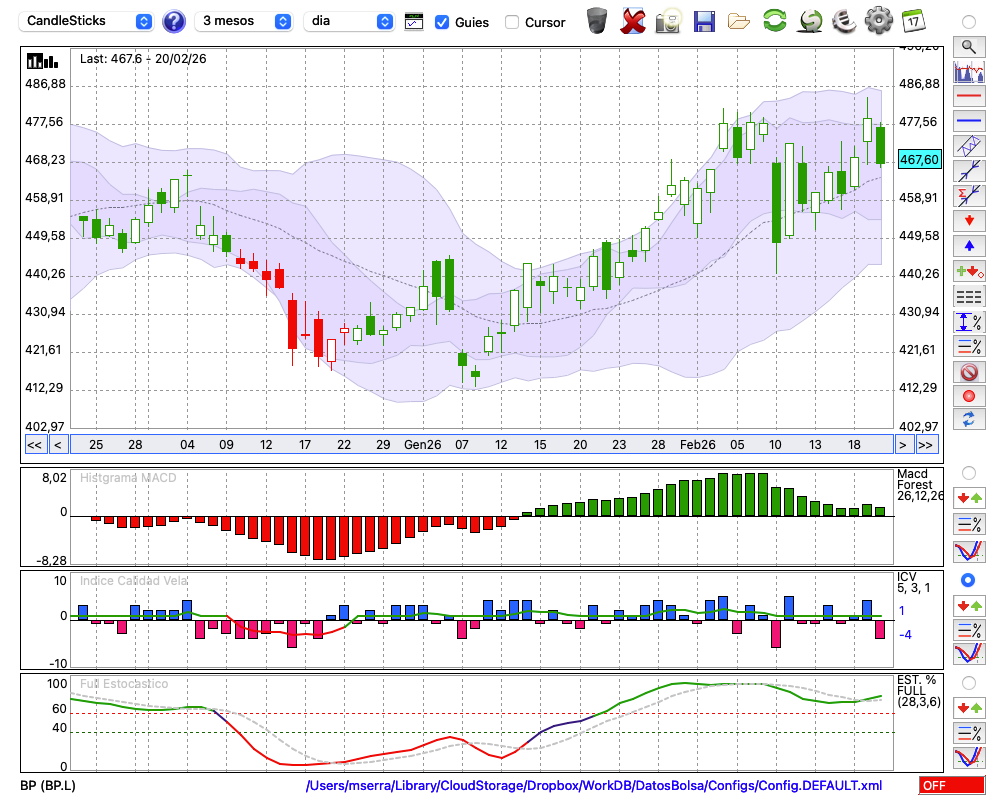Screen dimensions: 1000x800
Task: Click the trash can icon in toolbar
Action: [597, 20]
